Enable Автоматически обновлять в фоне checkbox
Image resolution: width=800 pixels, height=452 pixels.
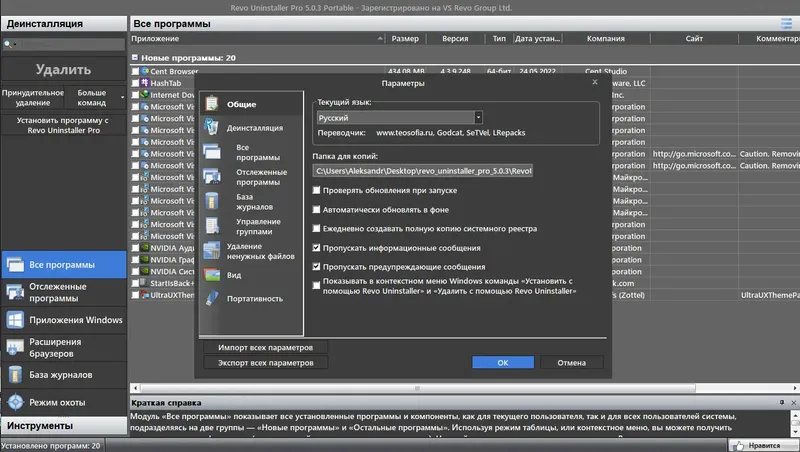point(316,210)
